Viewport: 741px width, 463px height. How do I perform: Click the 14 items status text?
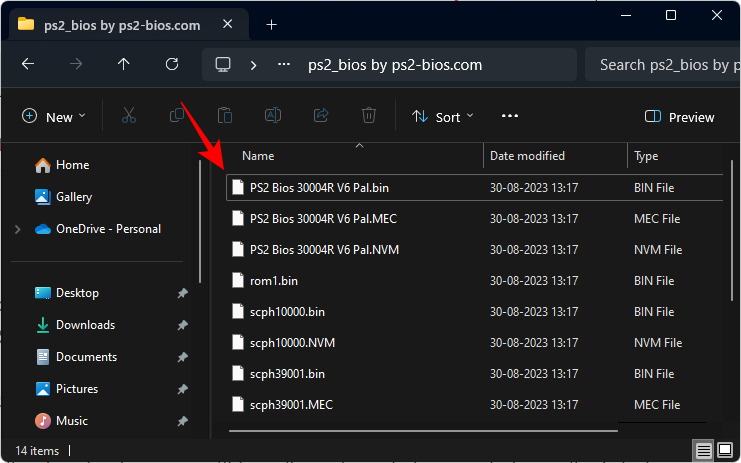click(37, 451)
